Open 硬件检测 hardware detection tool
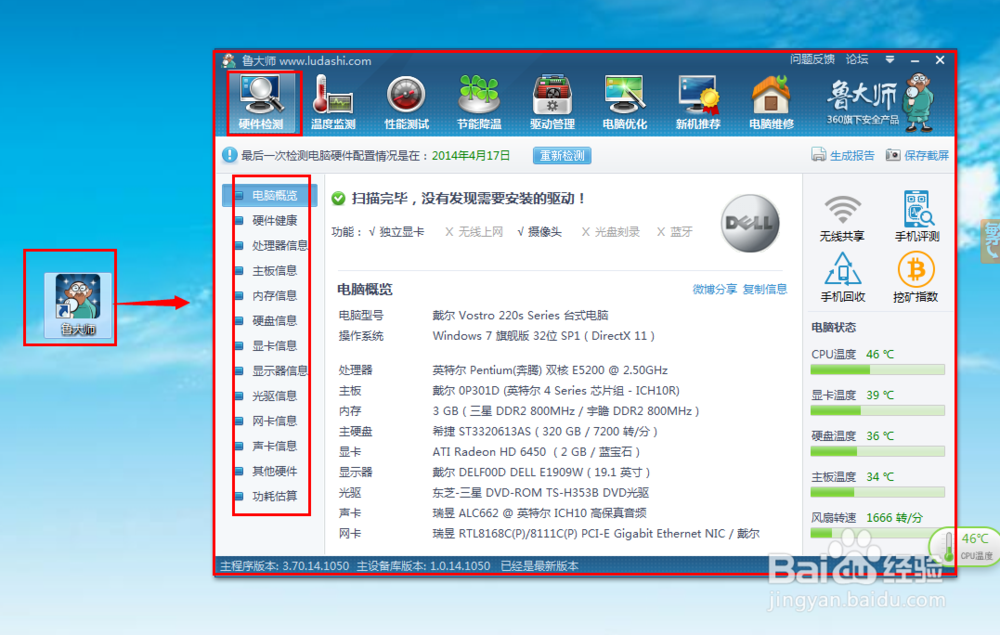Screen dimensions: 1000x635 [x=261, y=102]
